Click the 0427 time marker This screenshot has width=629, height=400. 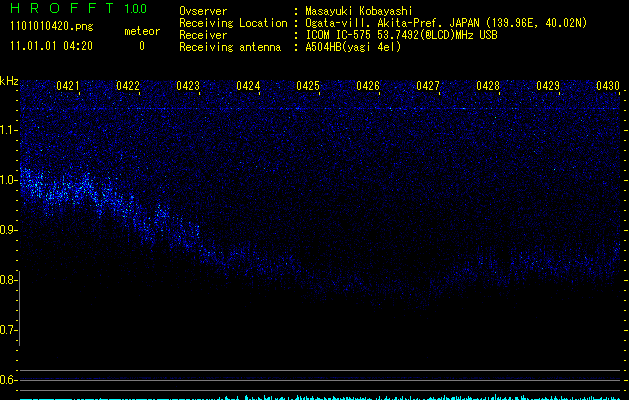(428, 86)
